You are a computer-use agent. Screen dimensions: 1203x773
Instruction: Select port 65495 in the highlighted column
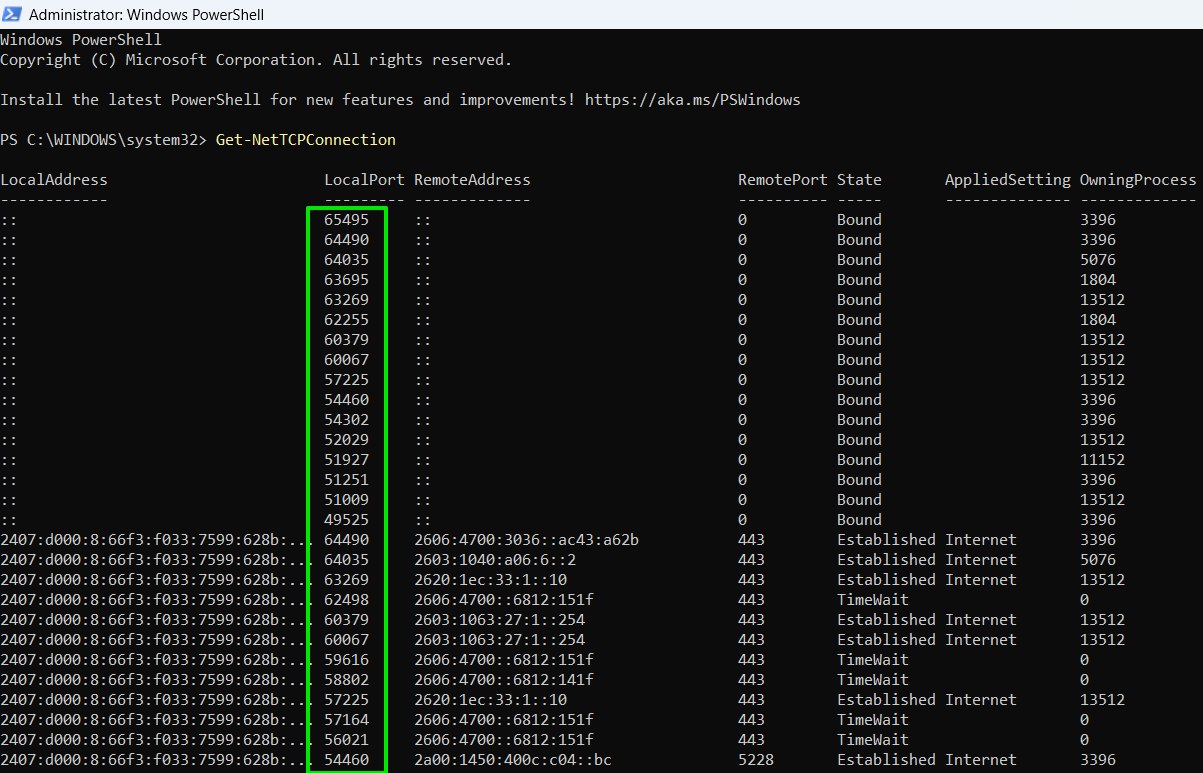[347, 219]
